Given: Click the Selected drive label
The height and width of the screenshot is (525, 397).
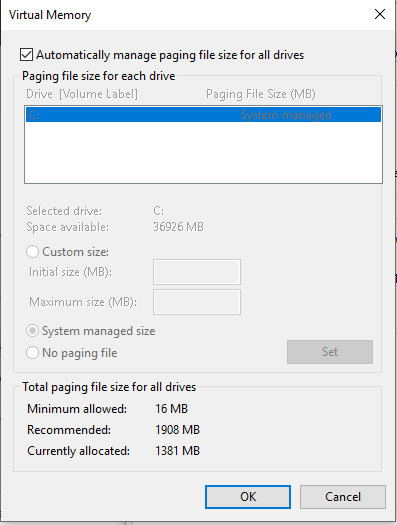Looking at the screenshot, I should tap(64, 211).
